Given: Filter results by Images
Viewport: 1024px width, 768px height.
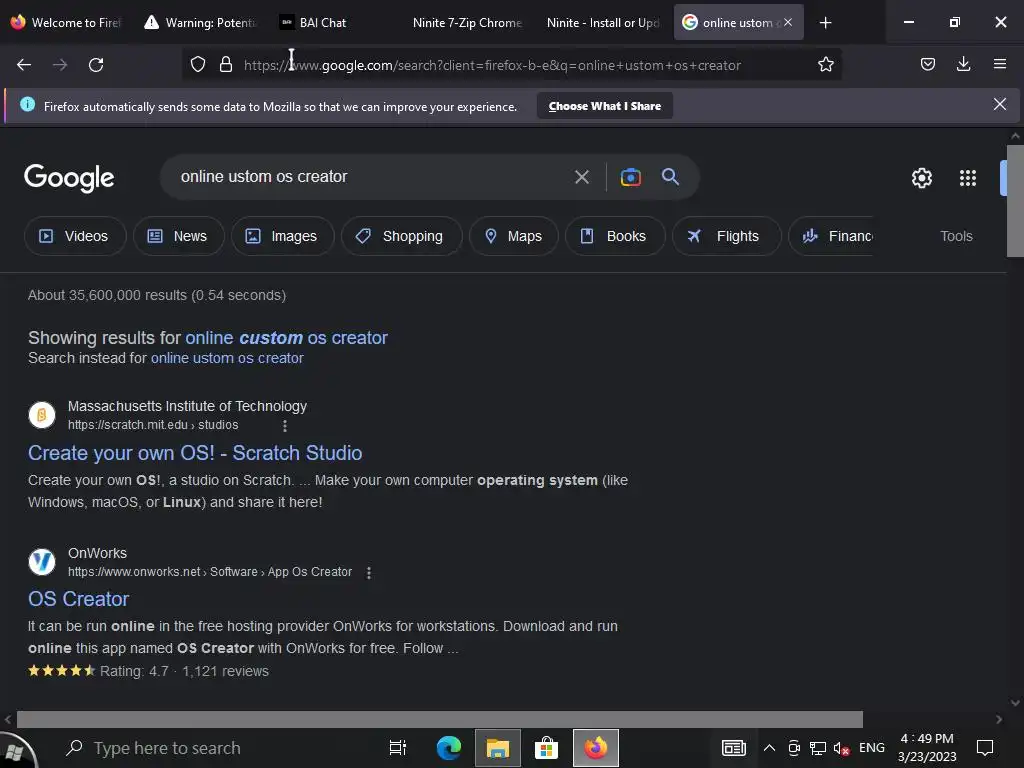Looking at the screenshot, I should 282,236.
